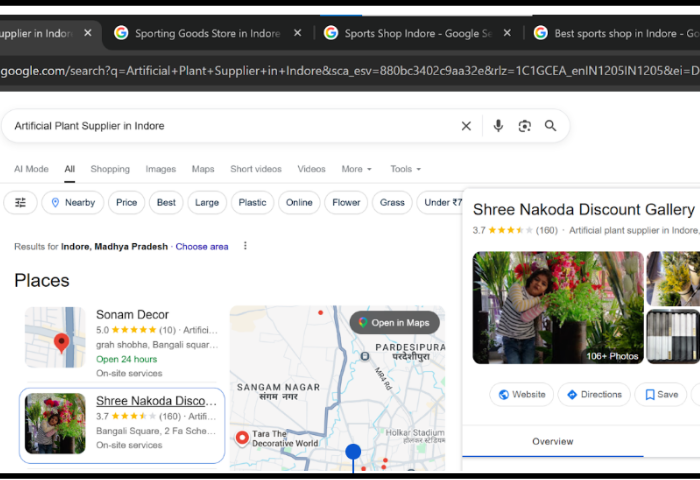This screenshot has height=480, width=700.
Task: Toggle the Flower filter chip
Action: (346, 202)
